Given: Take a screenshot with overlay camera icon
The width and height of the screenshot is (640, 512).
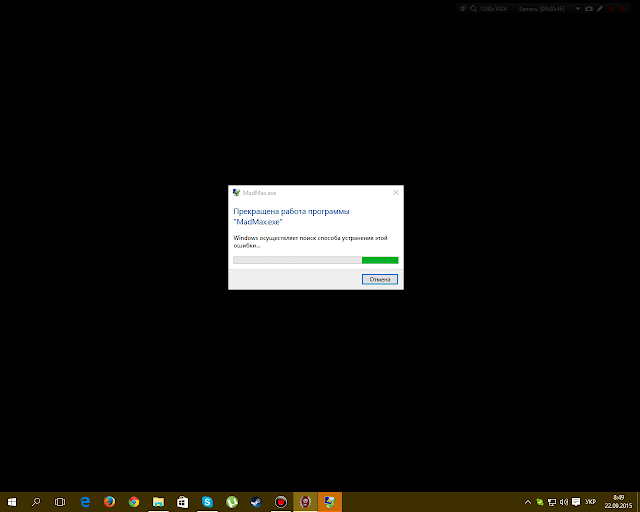Looking at the screenshot, I should tap(589, 8).
